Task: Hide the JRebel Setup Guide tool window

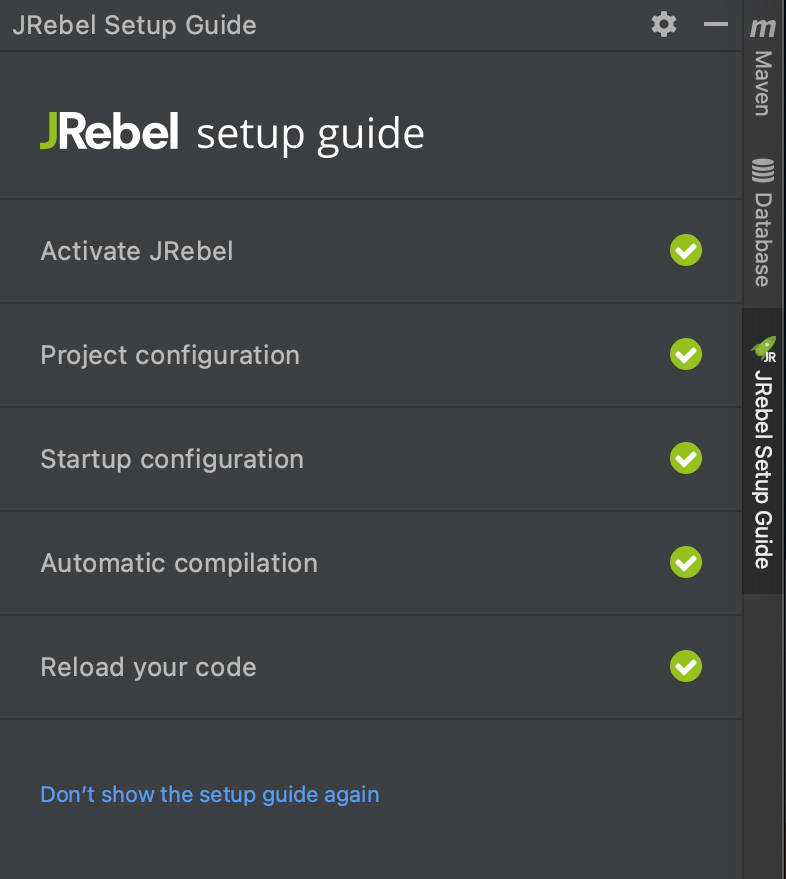Action: 716,24
